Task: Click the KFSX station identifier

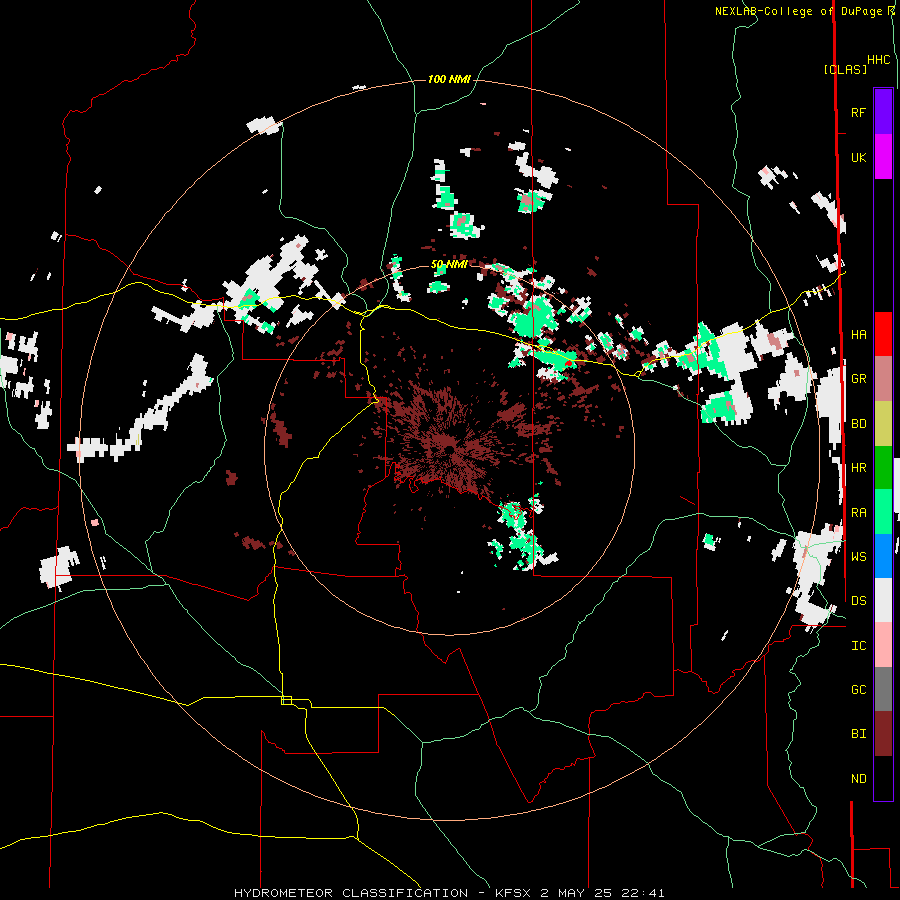Action: click(x=515, y=893)
